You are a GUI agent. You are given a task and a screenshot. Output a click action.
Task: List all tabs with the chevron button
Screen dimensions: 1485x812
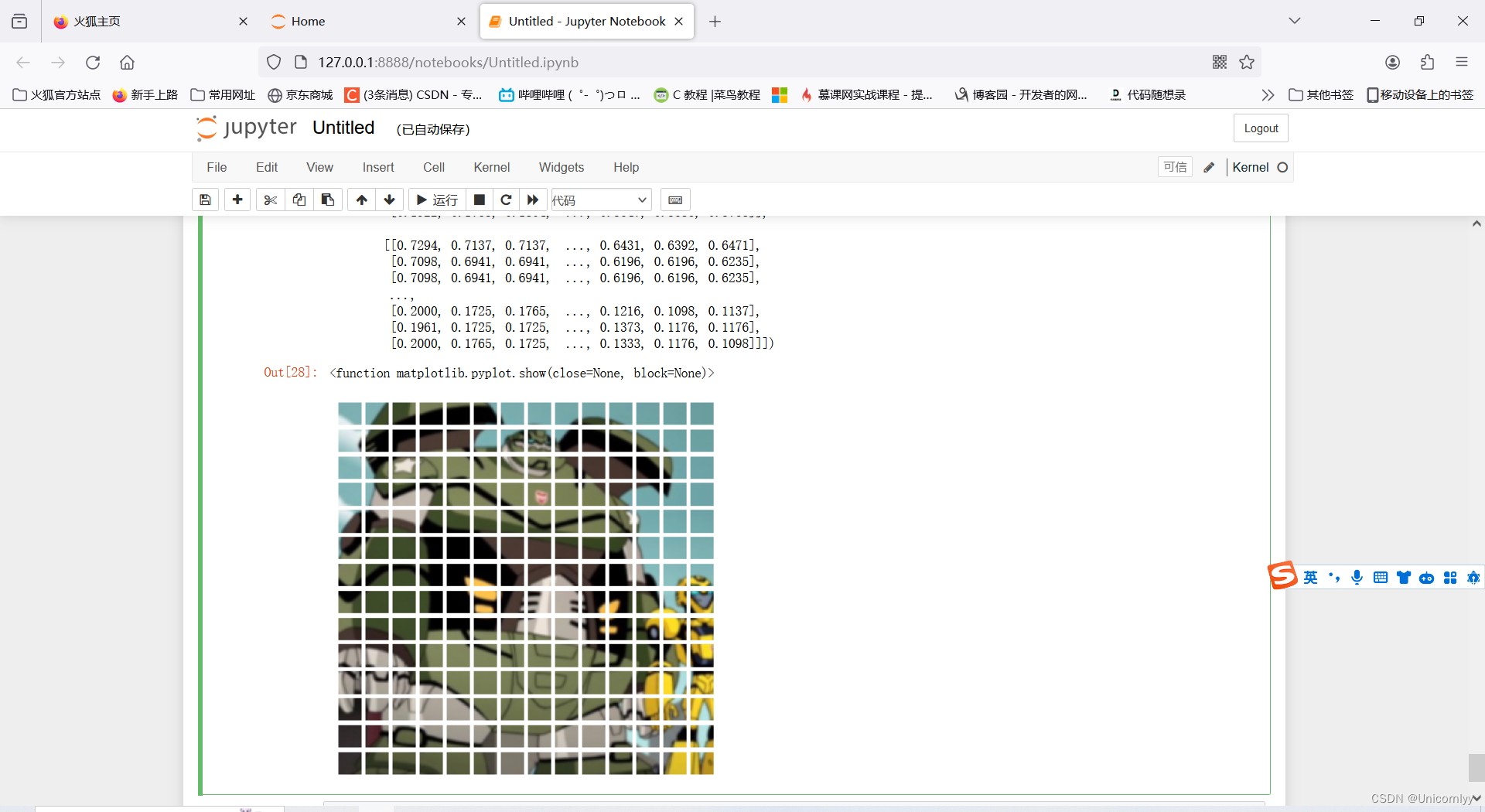tap(1295, 21)
